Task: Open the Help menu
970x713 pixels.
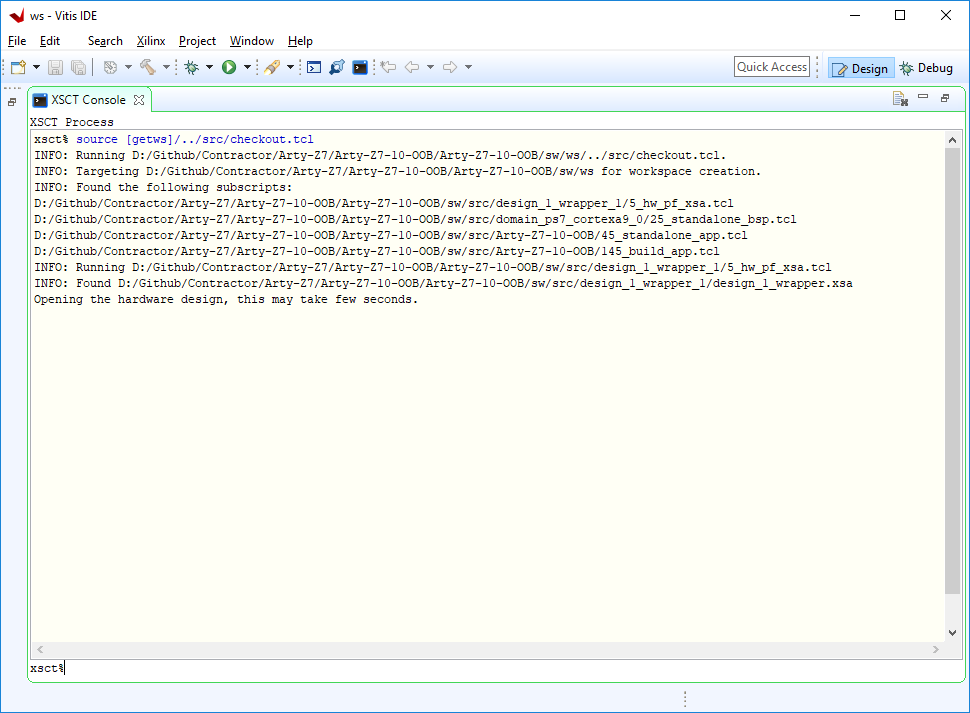Action: point(300,41)
